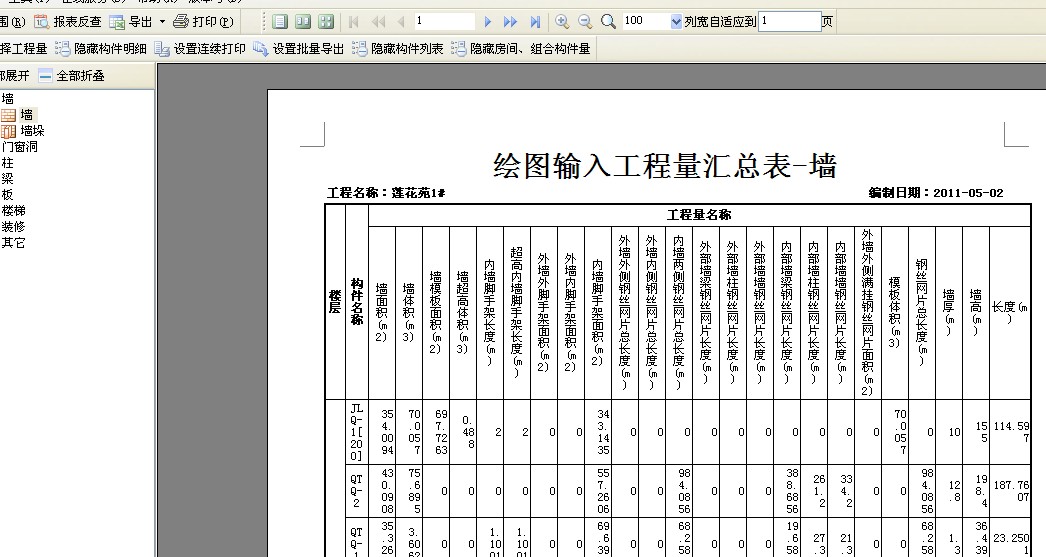
Task: Click the 墙厚(m) column header
Action: 949,312
